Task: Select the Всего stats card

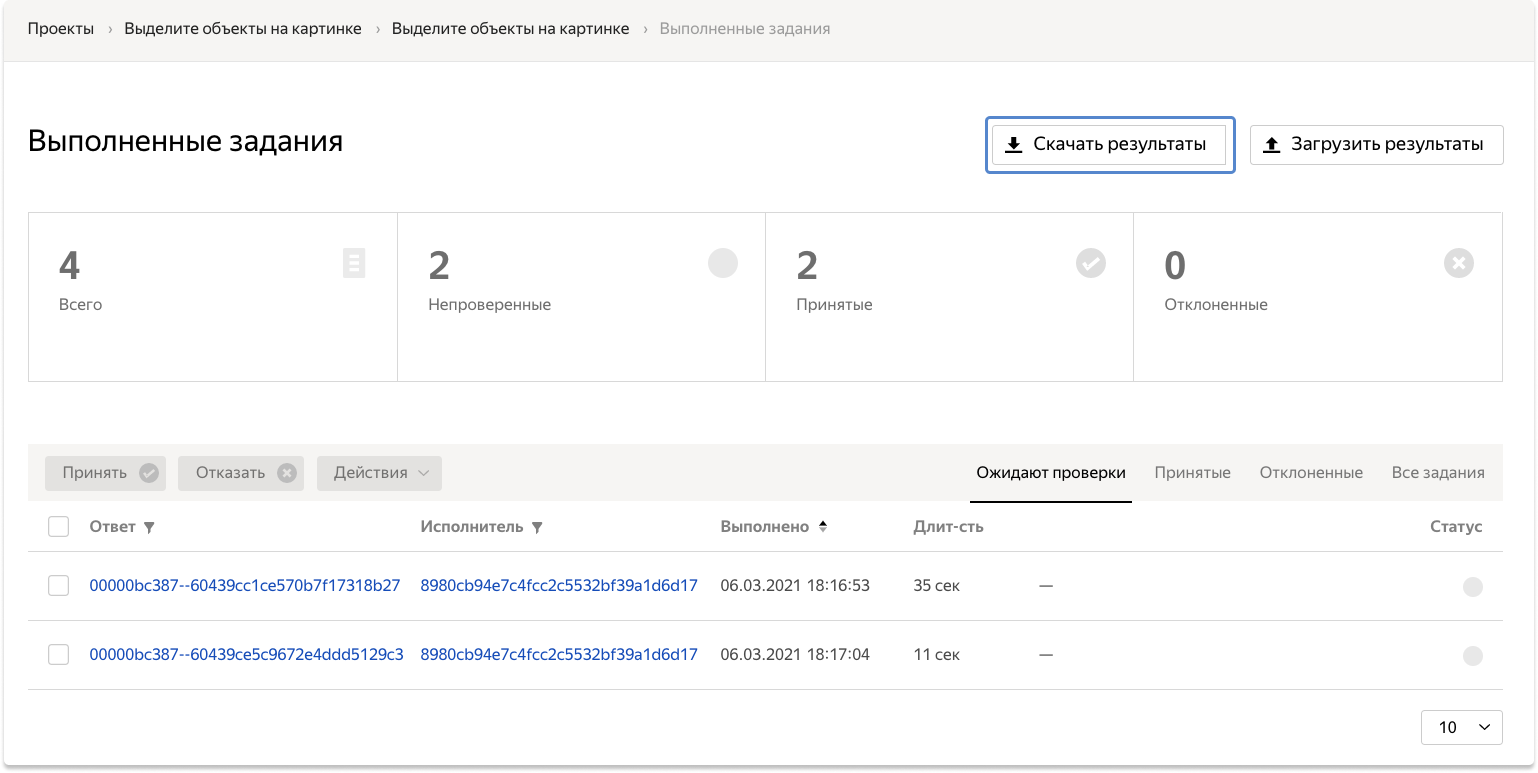Action: point(213,297)
